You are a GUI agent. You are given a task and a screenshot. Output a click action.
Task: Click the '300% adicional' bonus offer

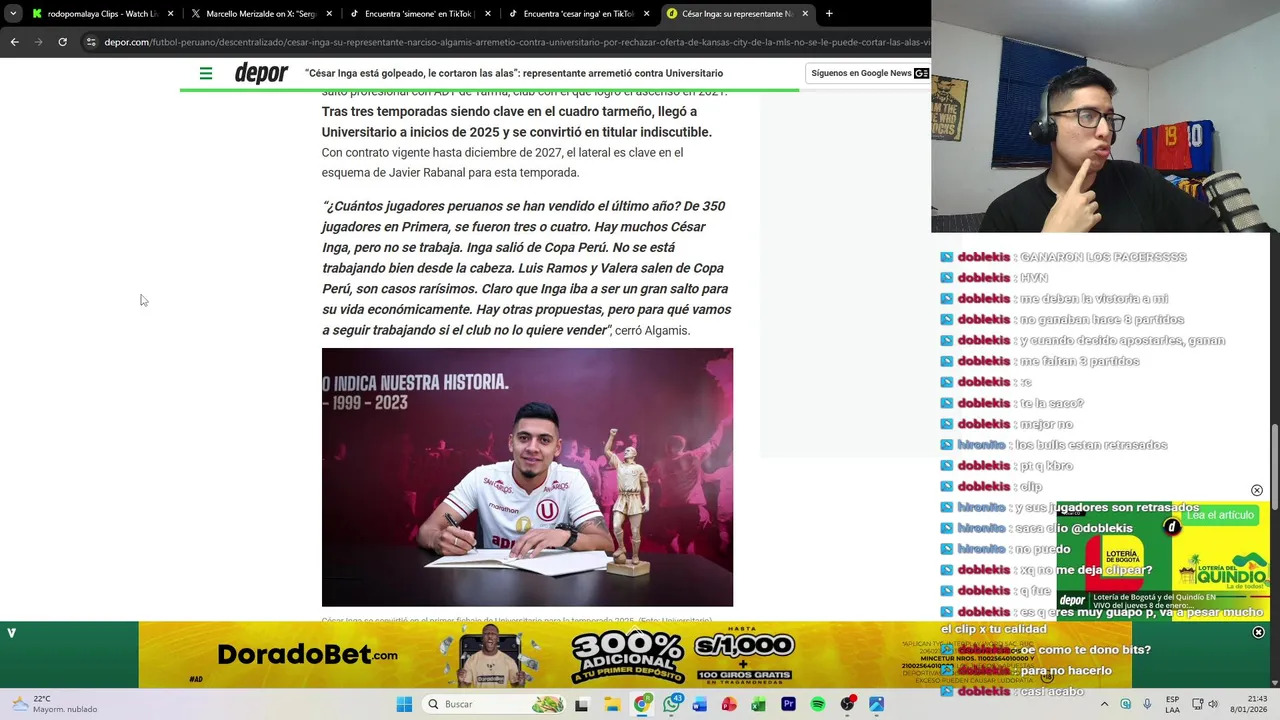(628, 657)
